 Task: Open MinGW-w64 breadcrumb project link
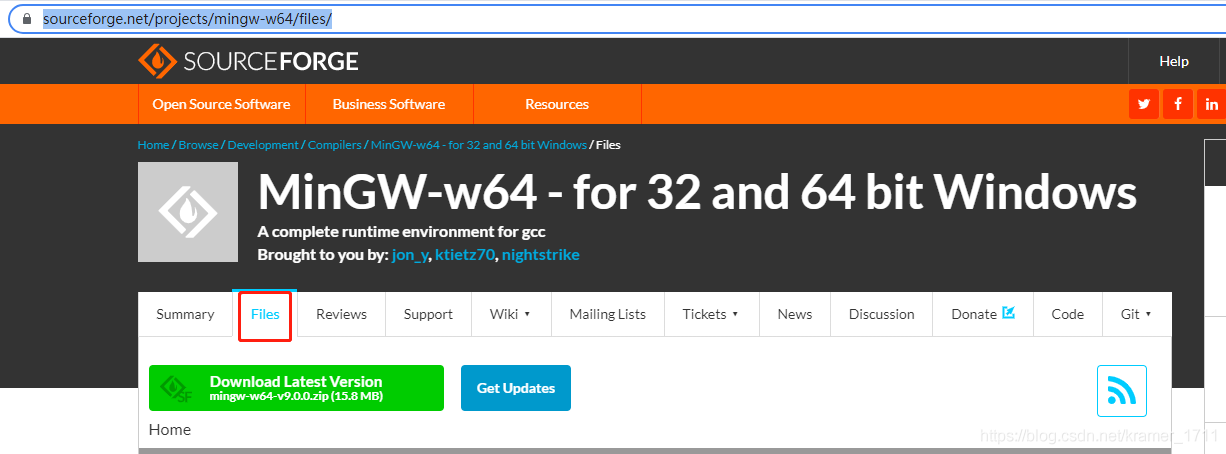(x=479, y=145)
